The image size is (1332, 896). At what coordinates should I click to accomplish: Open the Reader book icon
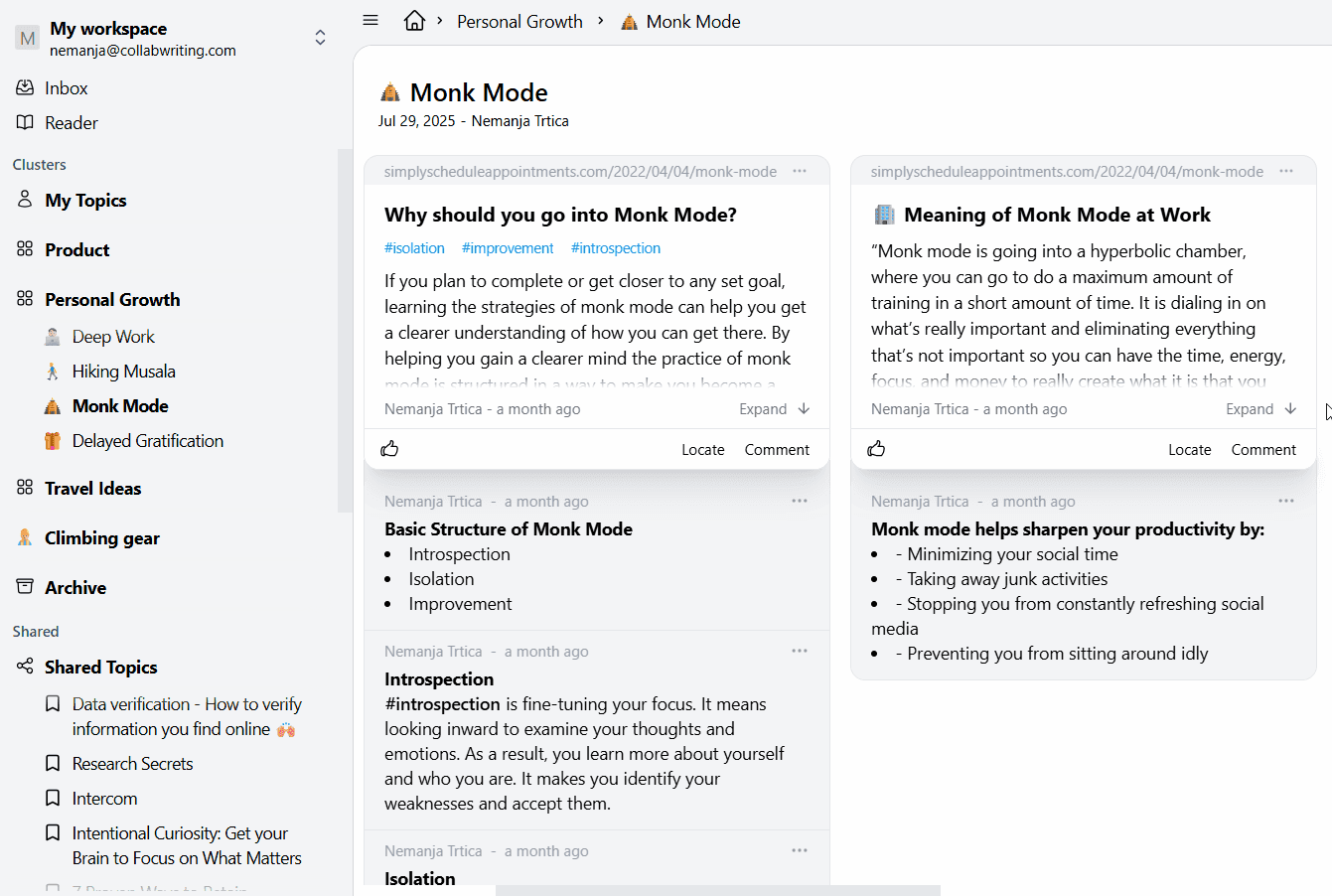(25, 122)
